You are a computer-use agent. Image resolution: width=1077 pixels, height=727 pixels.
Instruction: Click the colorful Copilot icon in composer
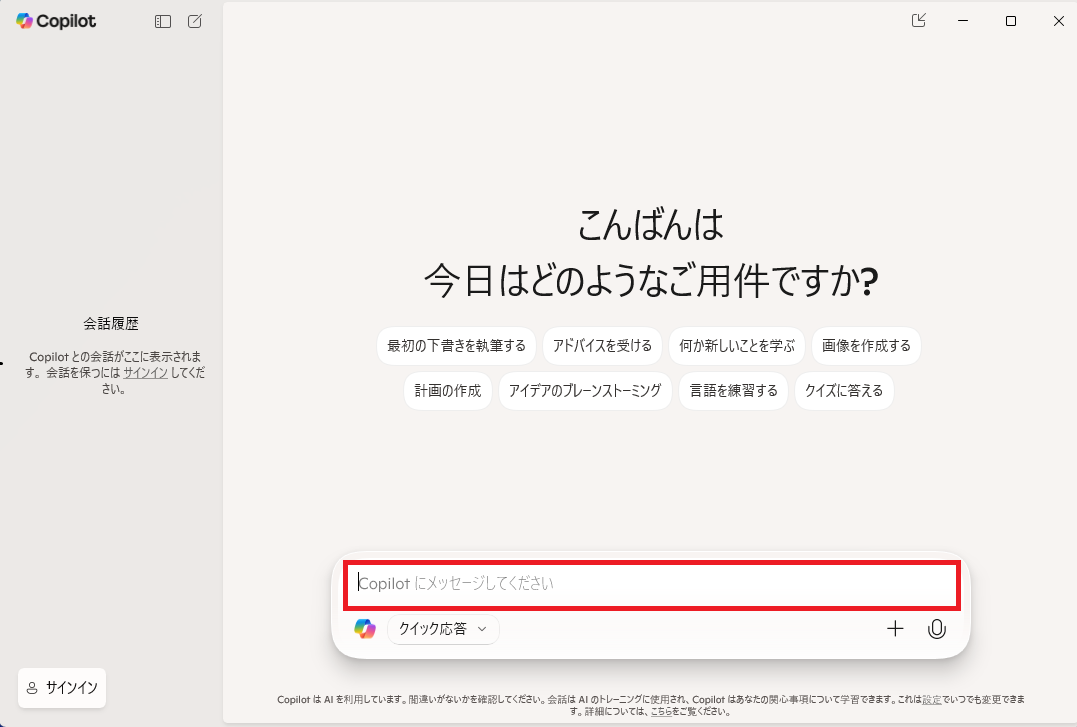point(365,629)
